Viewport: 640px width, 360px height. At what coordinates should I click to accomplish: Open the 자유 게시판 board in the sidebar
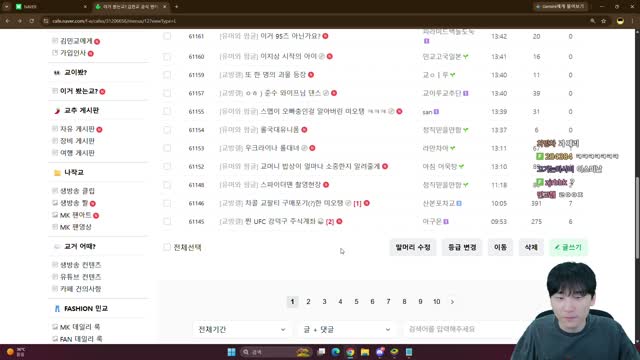tap(77, 129)
